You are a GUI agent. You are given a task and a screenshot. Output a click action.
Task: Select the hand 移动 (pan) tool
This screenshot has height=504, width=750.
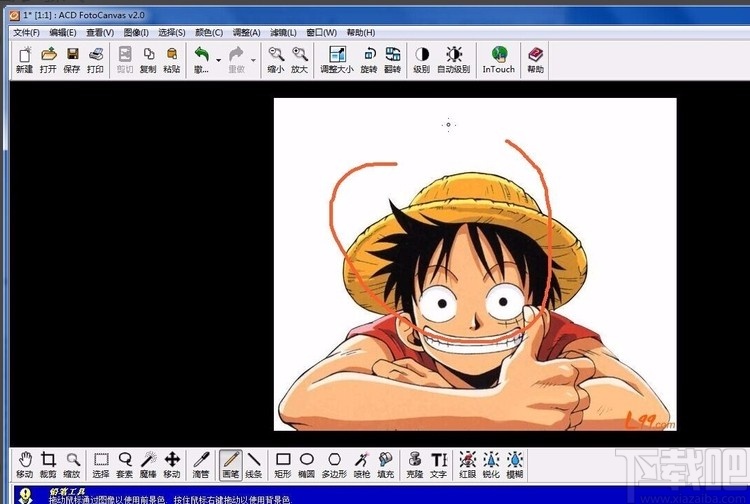[x=24, y=465]
